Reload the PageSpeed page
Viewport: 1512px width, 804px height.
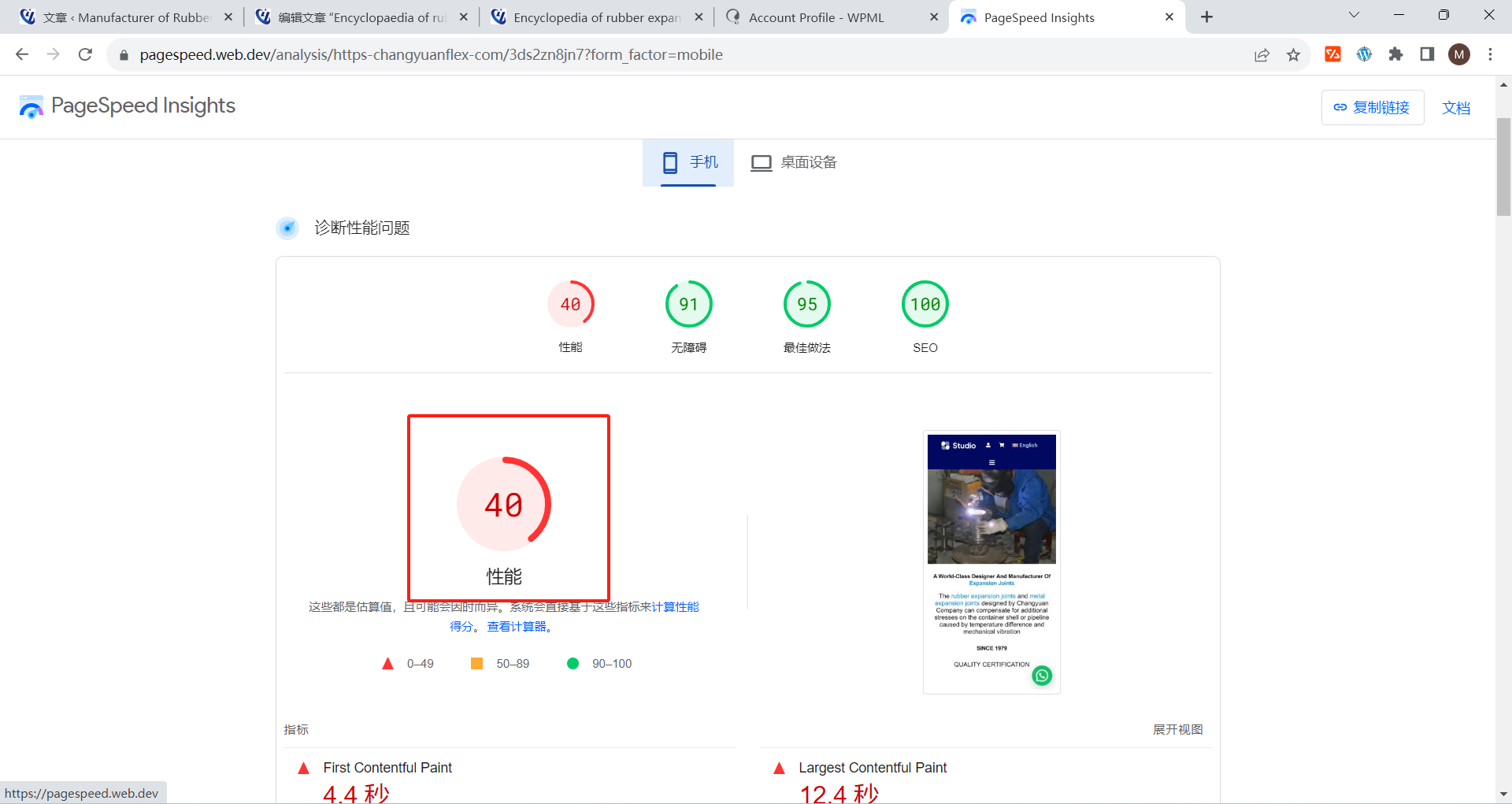click(85, 54)
